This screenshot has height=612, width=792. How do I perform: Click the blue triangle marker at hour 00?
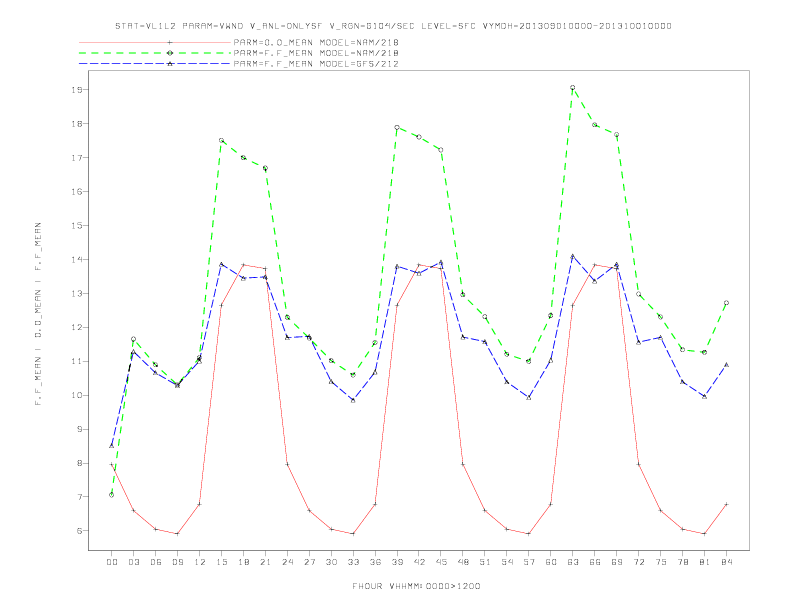(x=111, y=446)
